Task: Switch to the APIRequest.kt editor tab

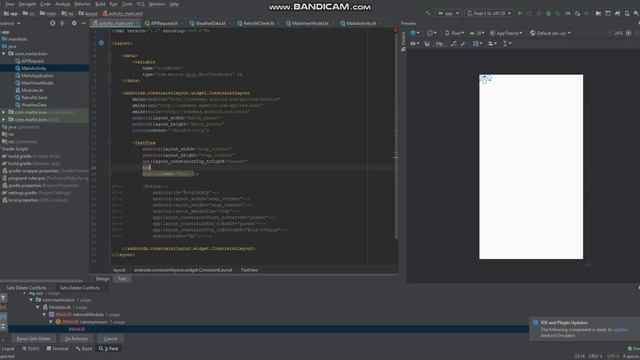Action: tap(164, 23)
